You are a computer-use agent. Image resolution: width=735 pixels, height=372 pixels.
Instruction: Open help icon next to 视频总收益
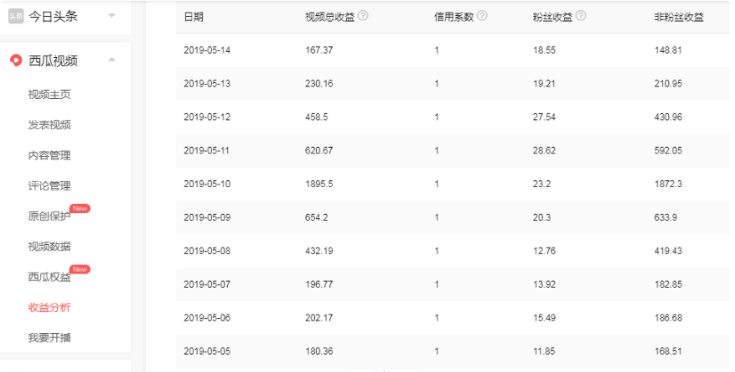tap(363, 16)
